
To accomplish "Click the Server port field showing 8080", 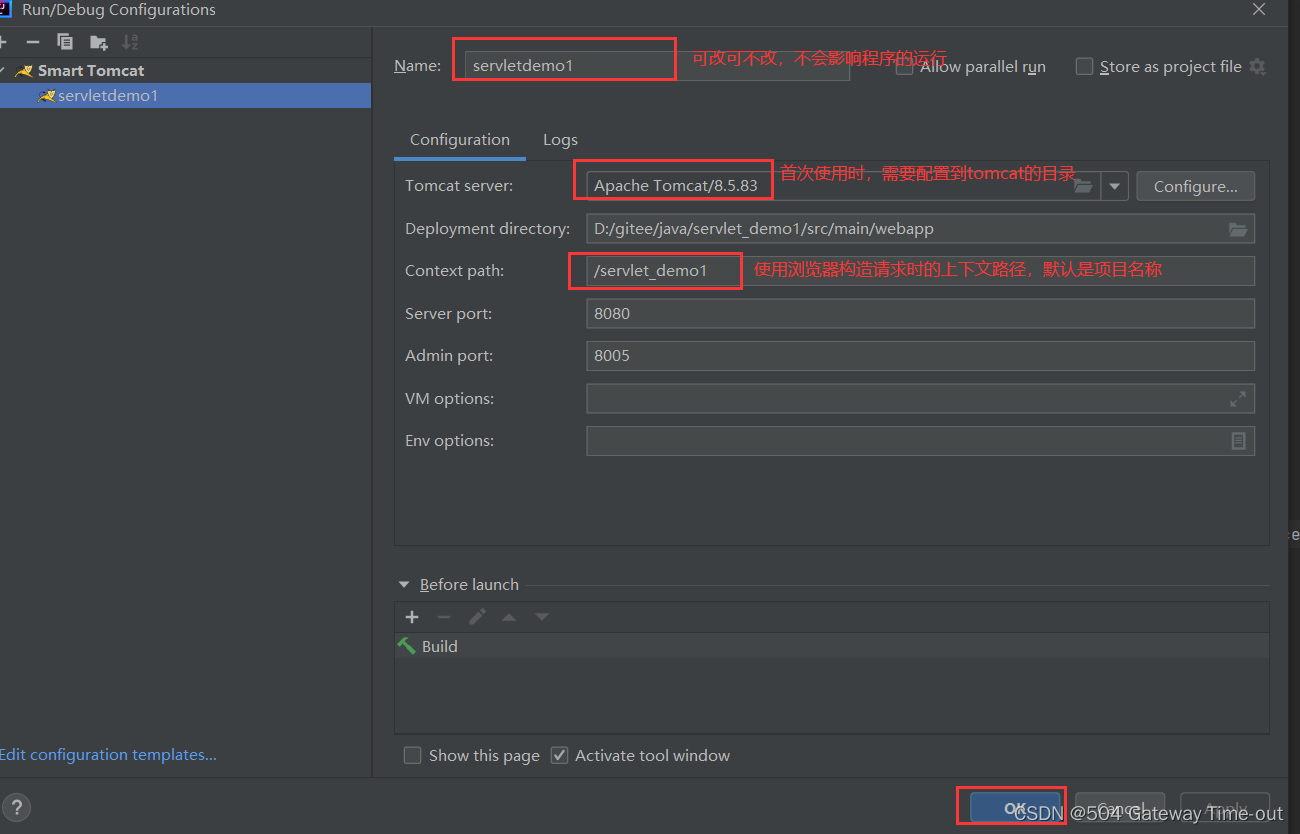I will 920,314.
